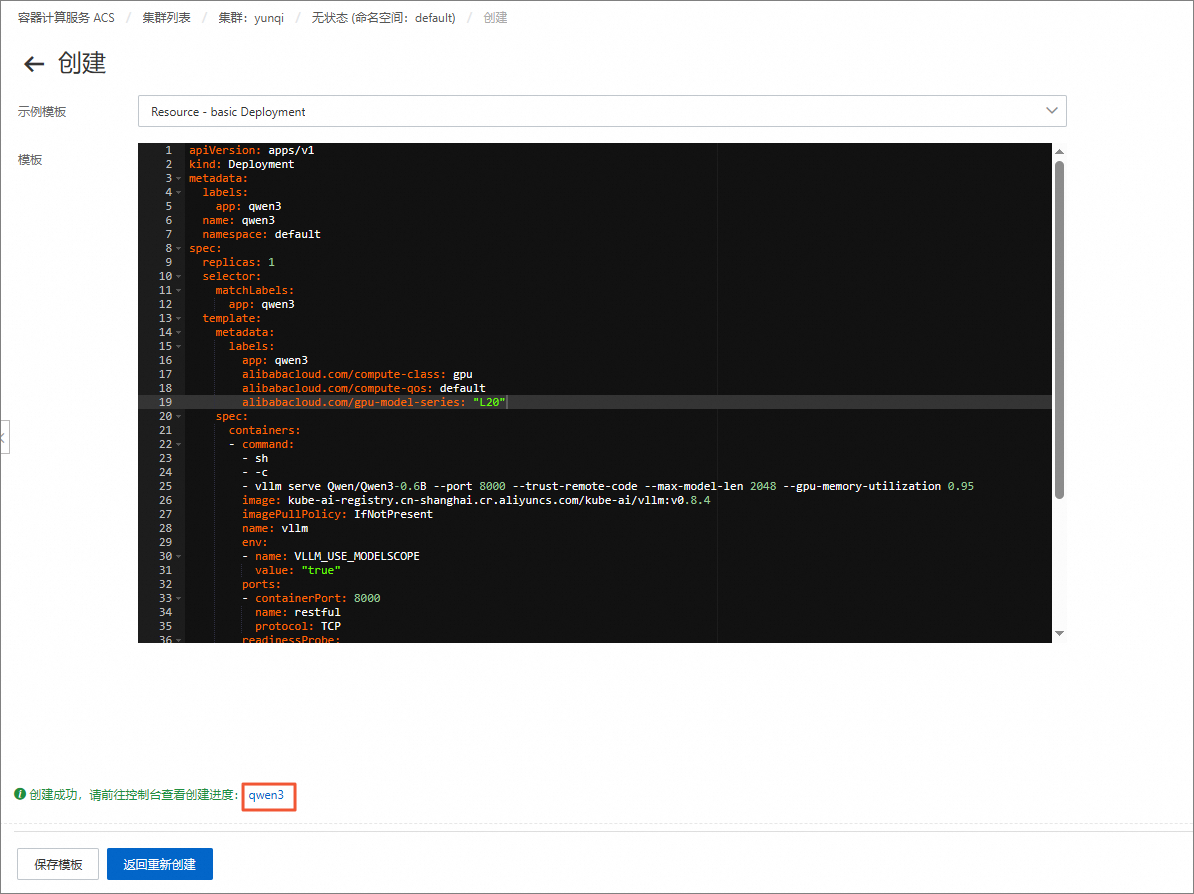Collapse the matchLabels fold on line 11
This screenshot has height=894, width=1194.
pos(179,290)
